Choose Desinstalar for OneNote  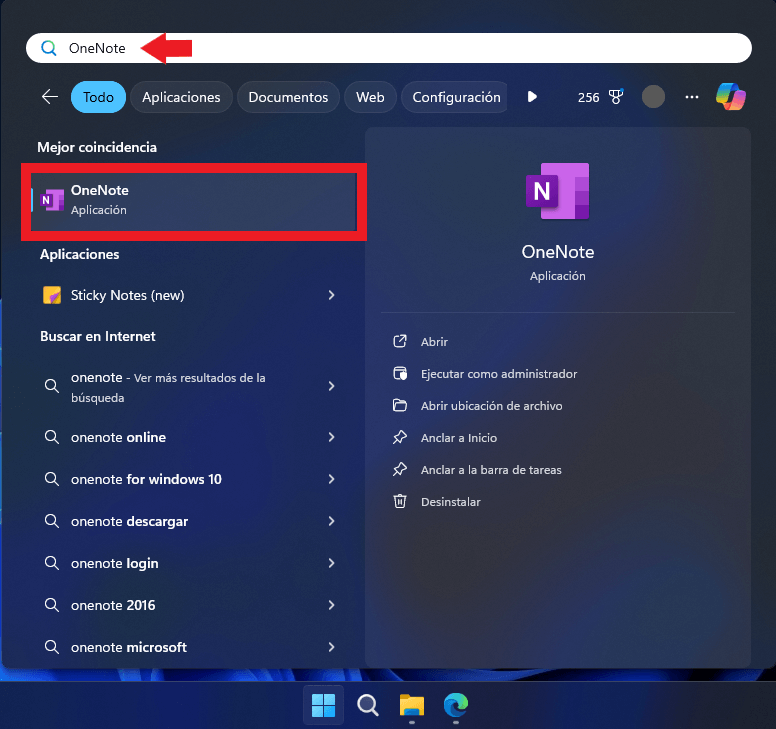450,502
